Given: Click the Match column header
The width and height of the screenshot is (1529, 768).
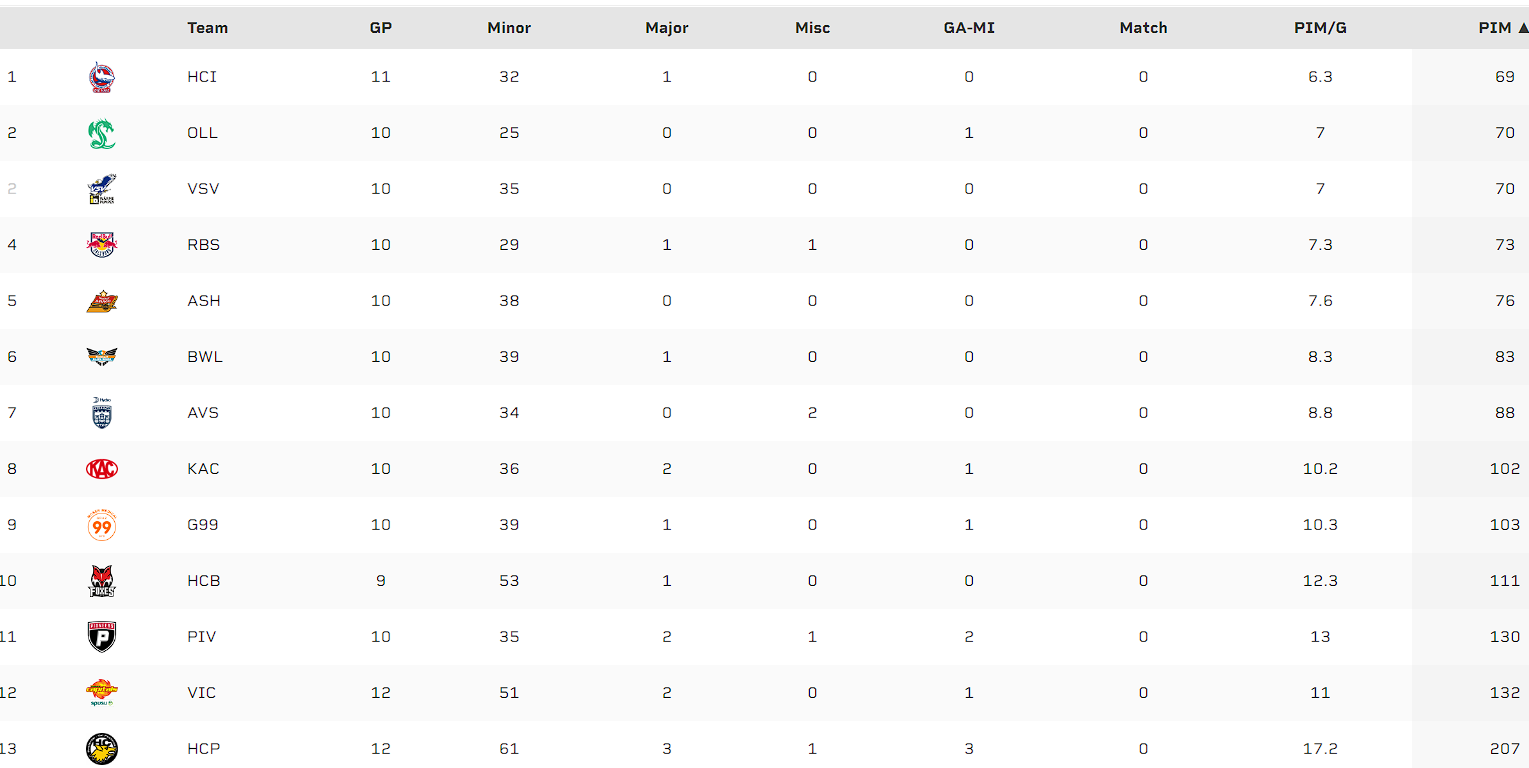Looking at the screenshot, I should [1143, 28].
